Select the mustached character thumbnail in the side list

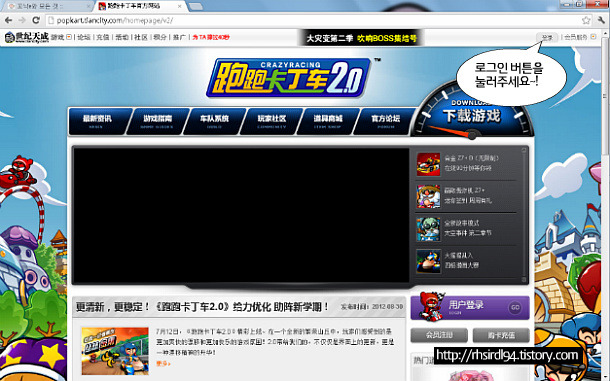(x=428, y=197)
